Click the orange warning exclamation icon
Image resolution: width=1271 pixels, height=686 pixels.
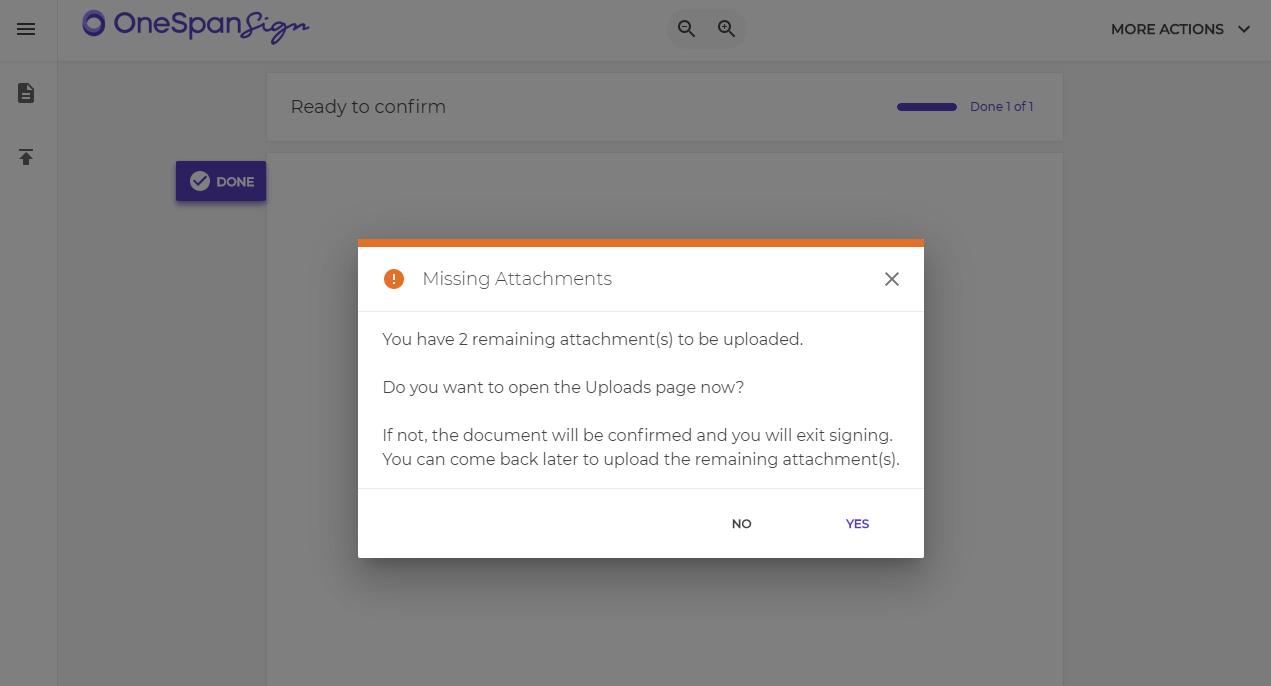click(x=394, y=279)
